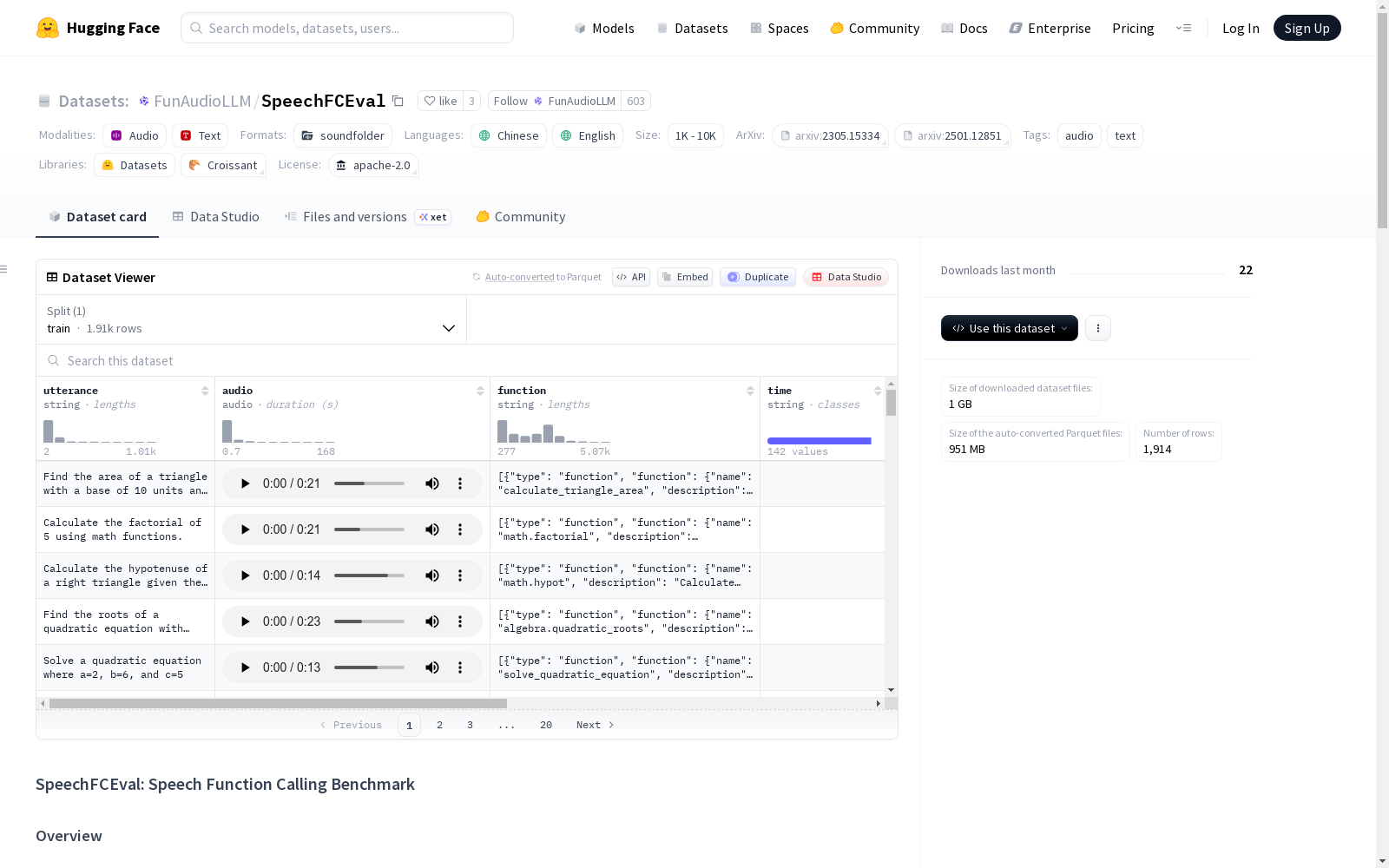Image resolution: width=1389 pixels, height=868 pixels.
Task: Click the top search models input
Action: [347, 28]
